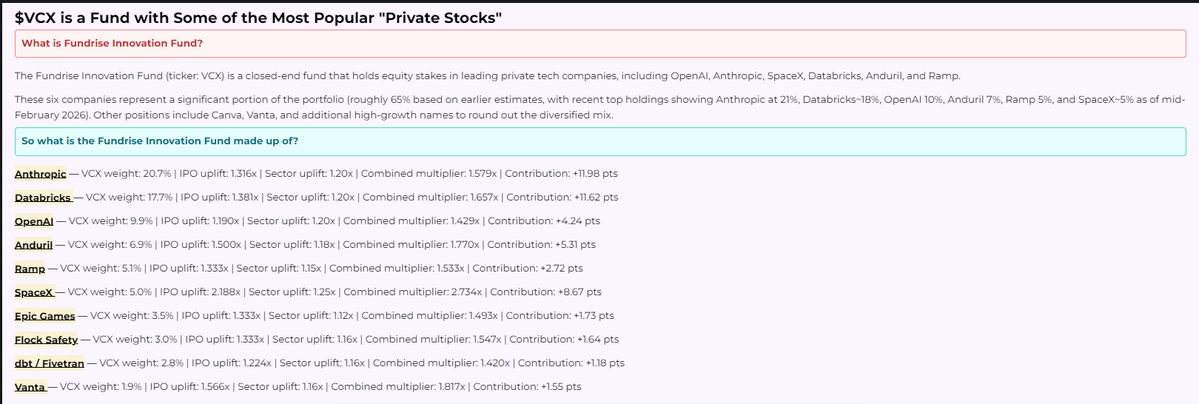
Task: Follow the Vanta link
Action: tap(30, 387)
